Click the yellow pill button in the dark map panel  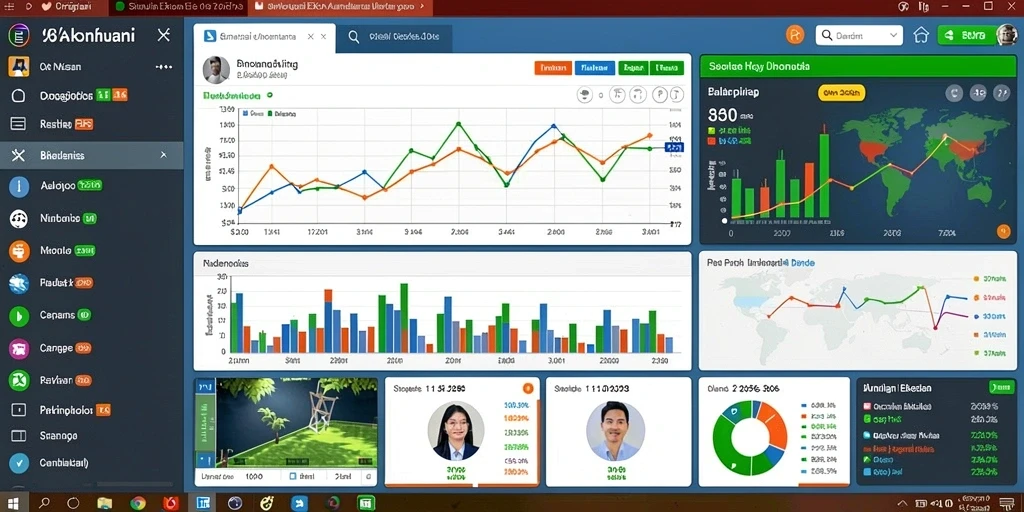pos(841,93)
